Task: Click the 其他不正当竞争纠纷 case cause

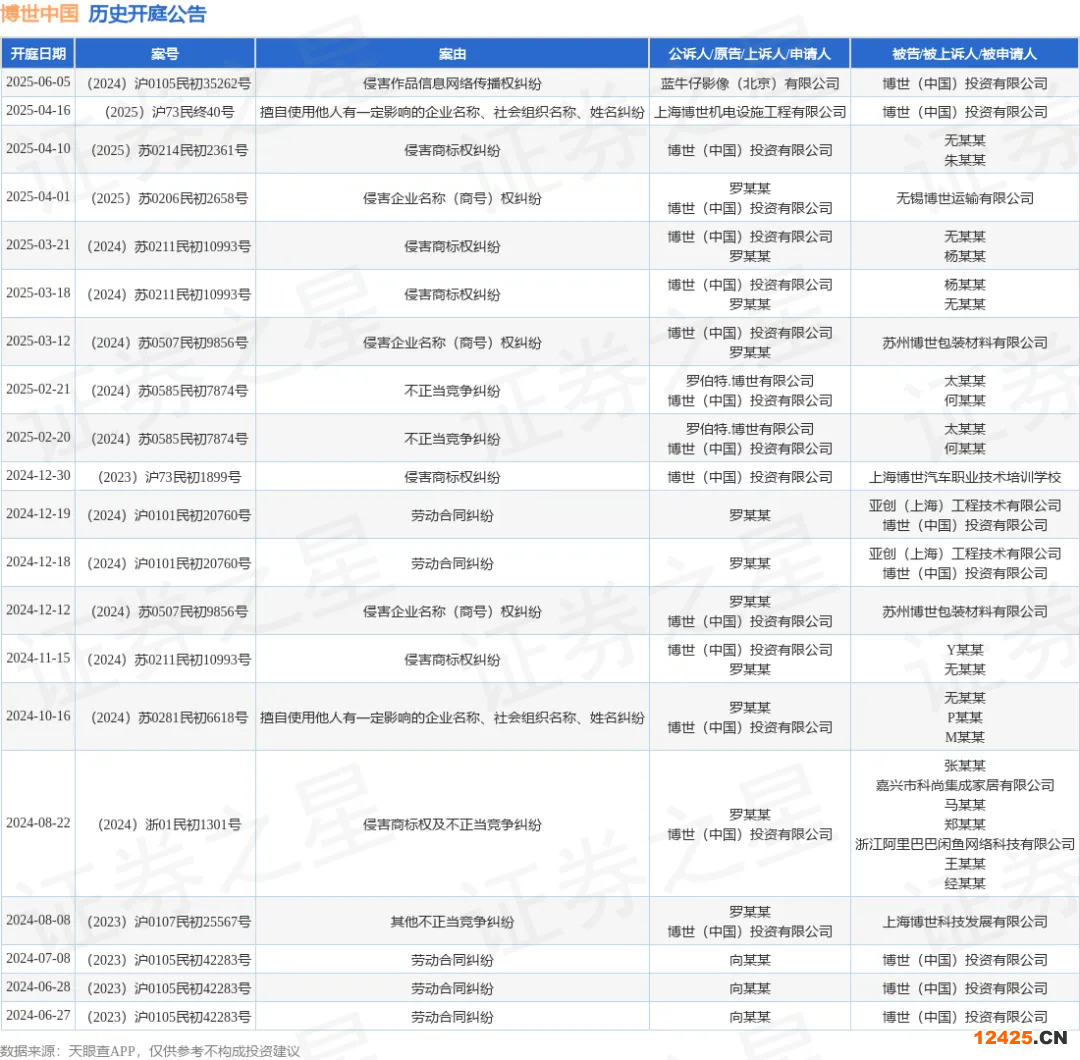Action: (x=452, y=921)
